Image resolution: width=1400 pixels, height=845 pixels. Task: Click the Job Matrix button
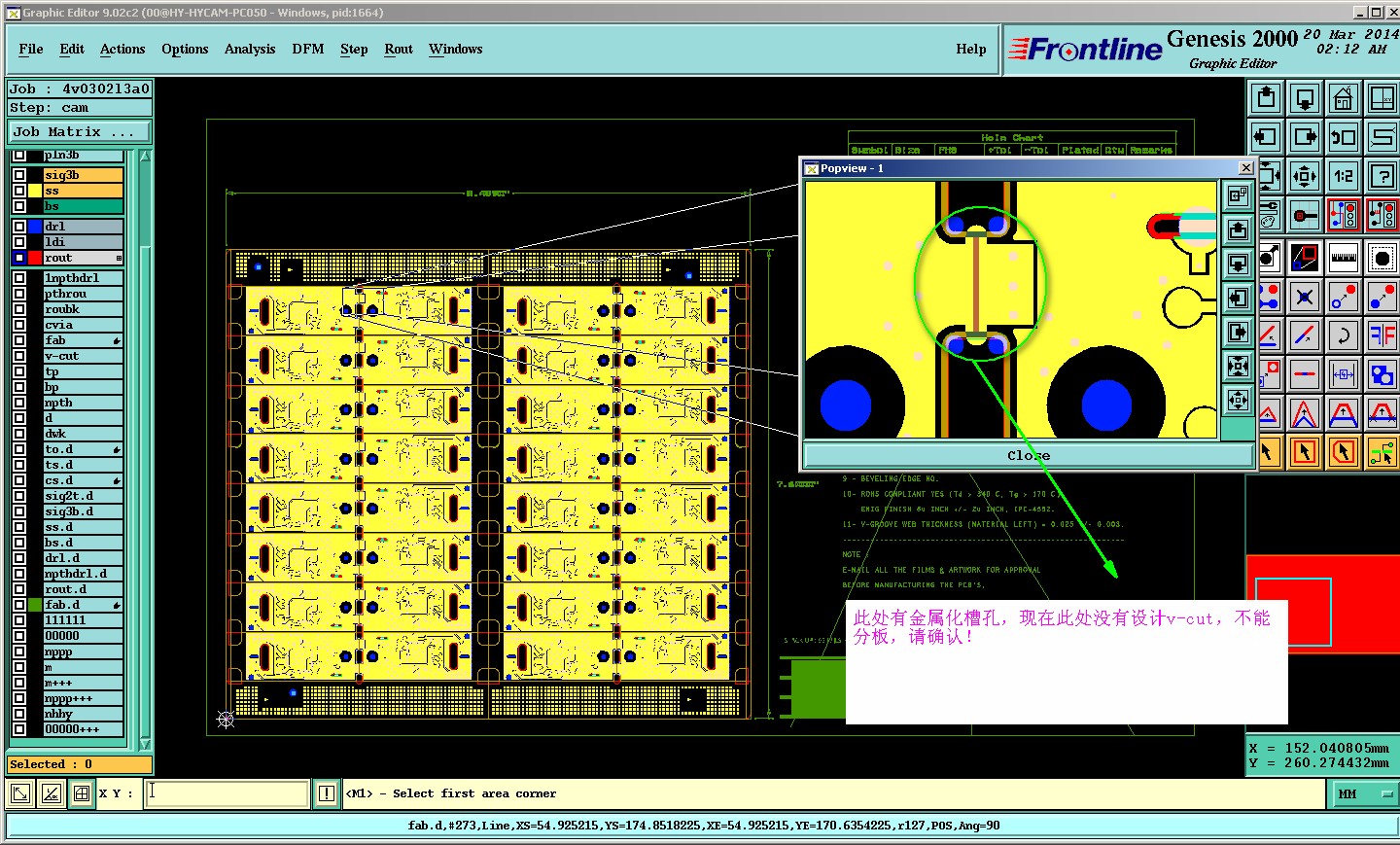pos(80,132)
